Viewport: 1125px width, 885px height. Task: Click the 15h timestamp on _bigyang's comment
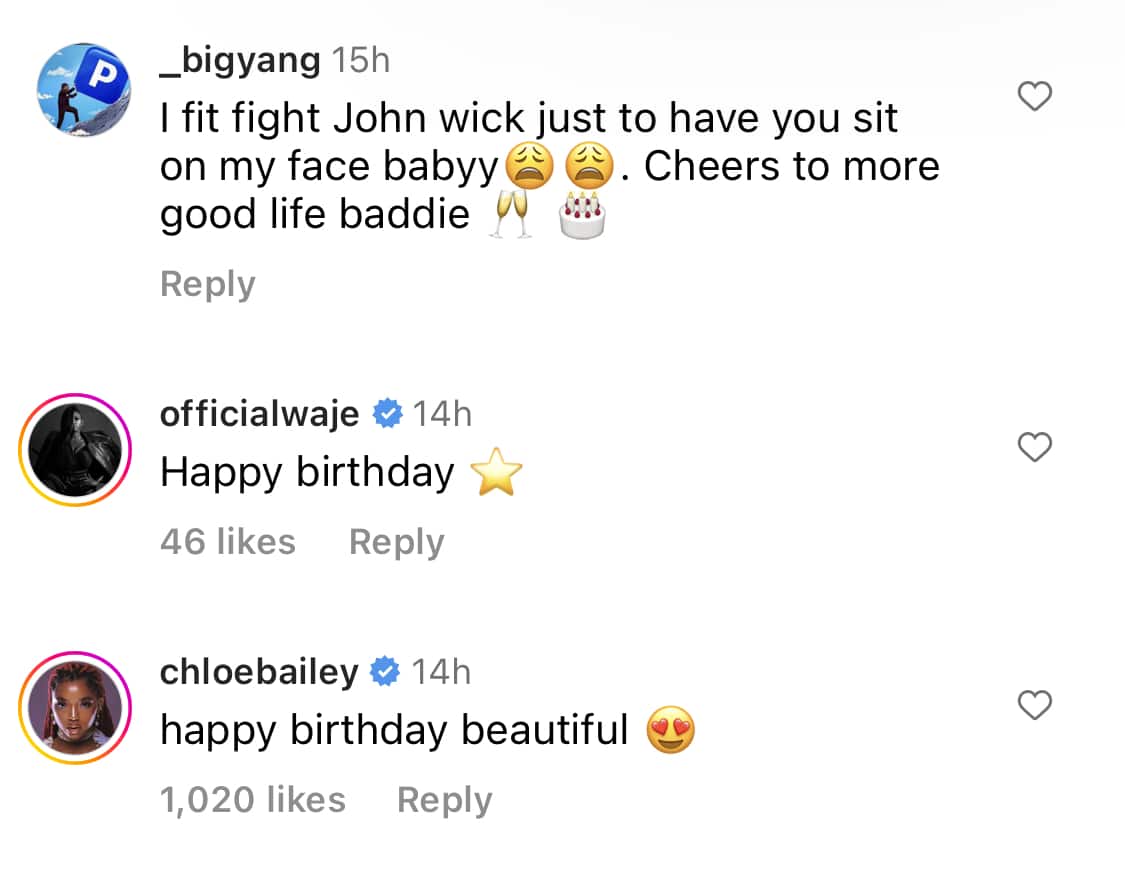360,61
